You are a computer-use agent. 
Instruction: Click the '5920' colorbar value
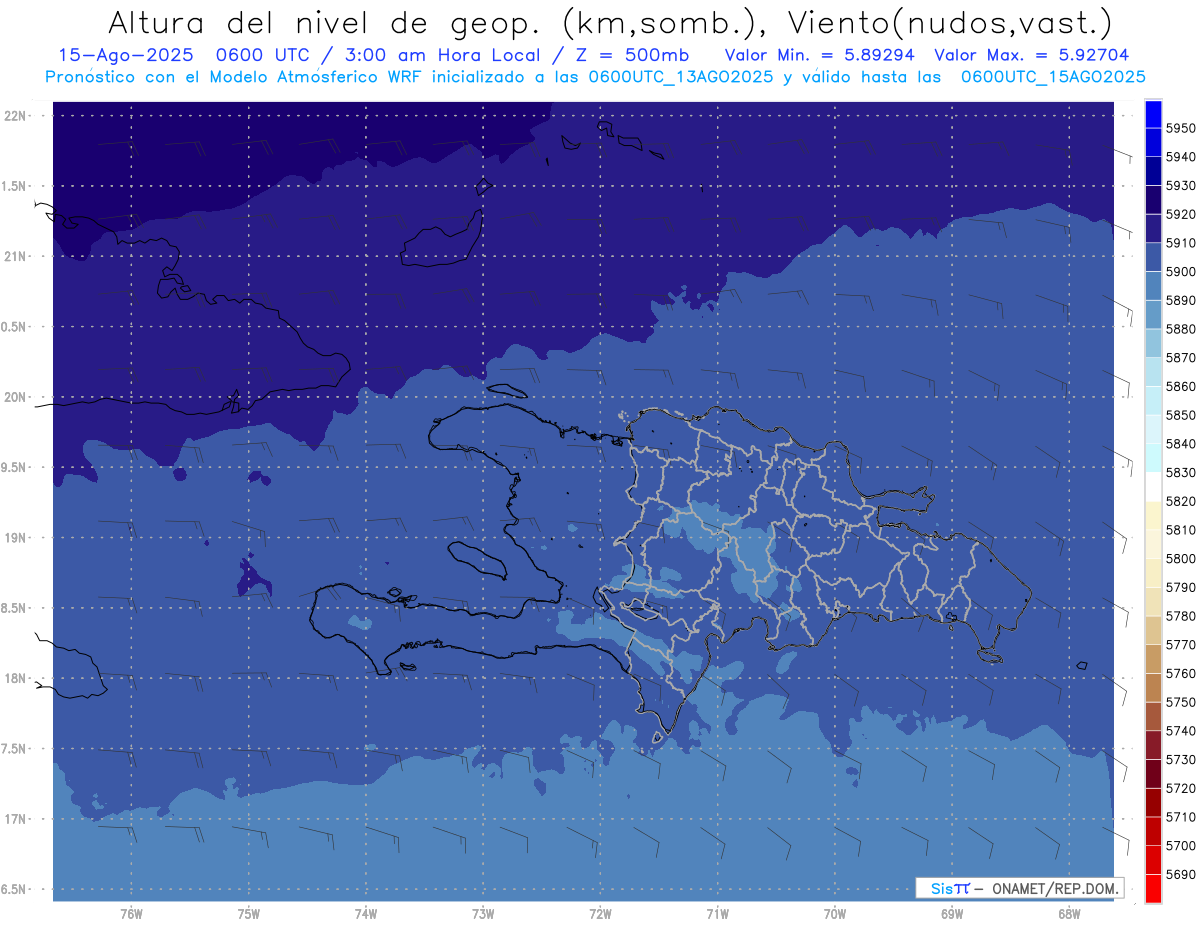[x=1180, y=214]
